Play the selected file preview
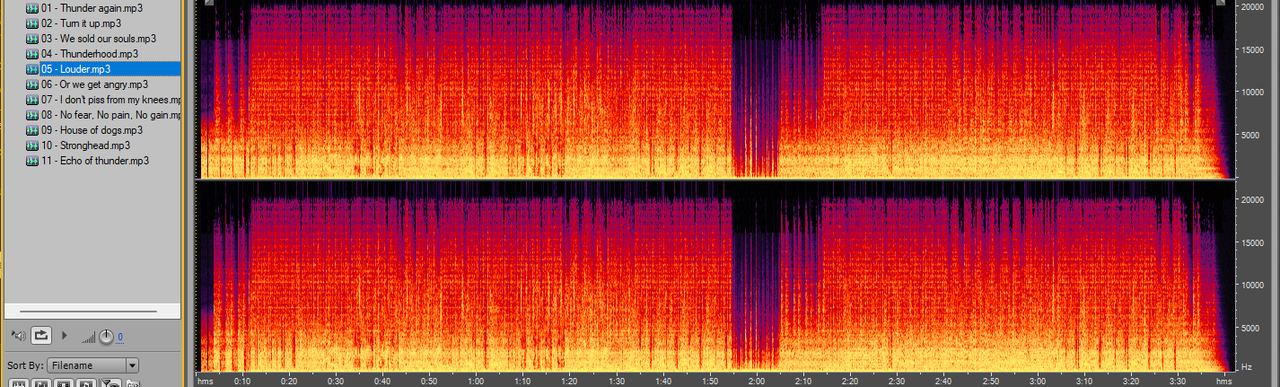Image resolution: width=1280 pixels, height=387 pixels. pyautogui.click(x=65, y=336)
